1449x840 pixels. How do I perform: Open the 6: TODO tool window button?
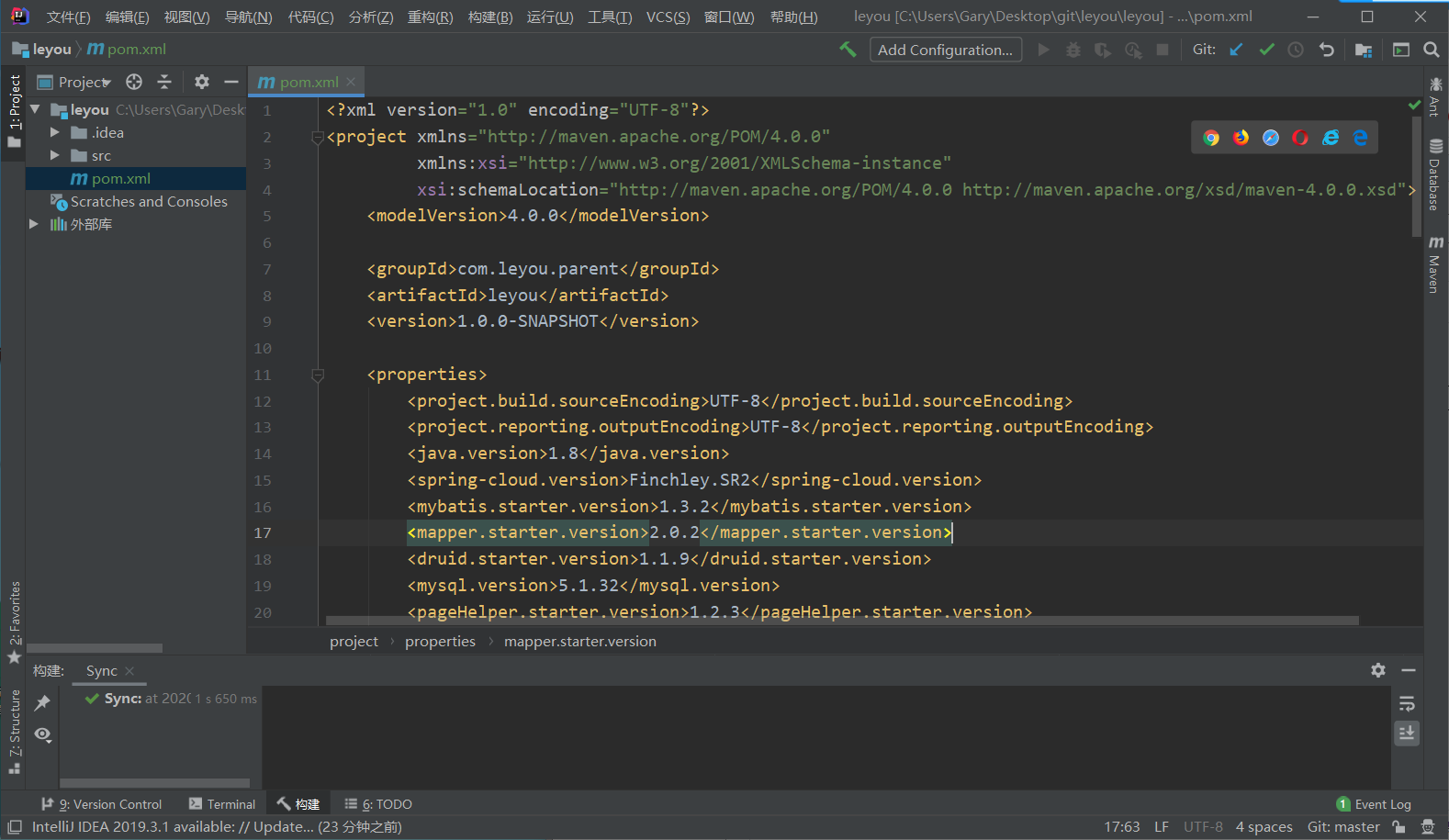pyautogui.click(x=378, y=804)
